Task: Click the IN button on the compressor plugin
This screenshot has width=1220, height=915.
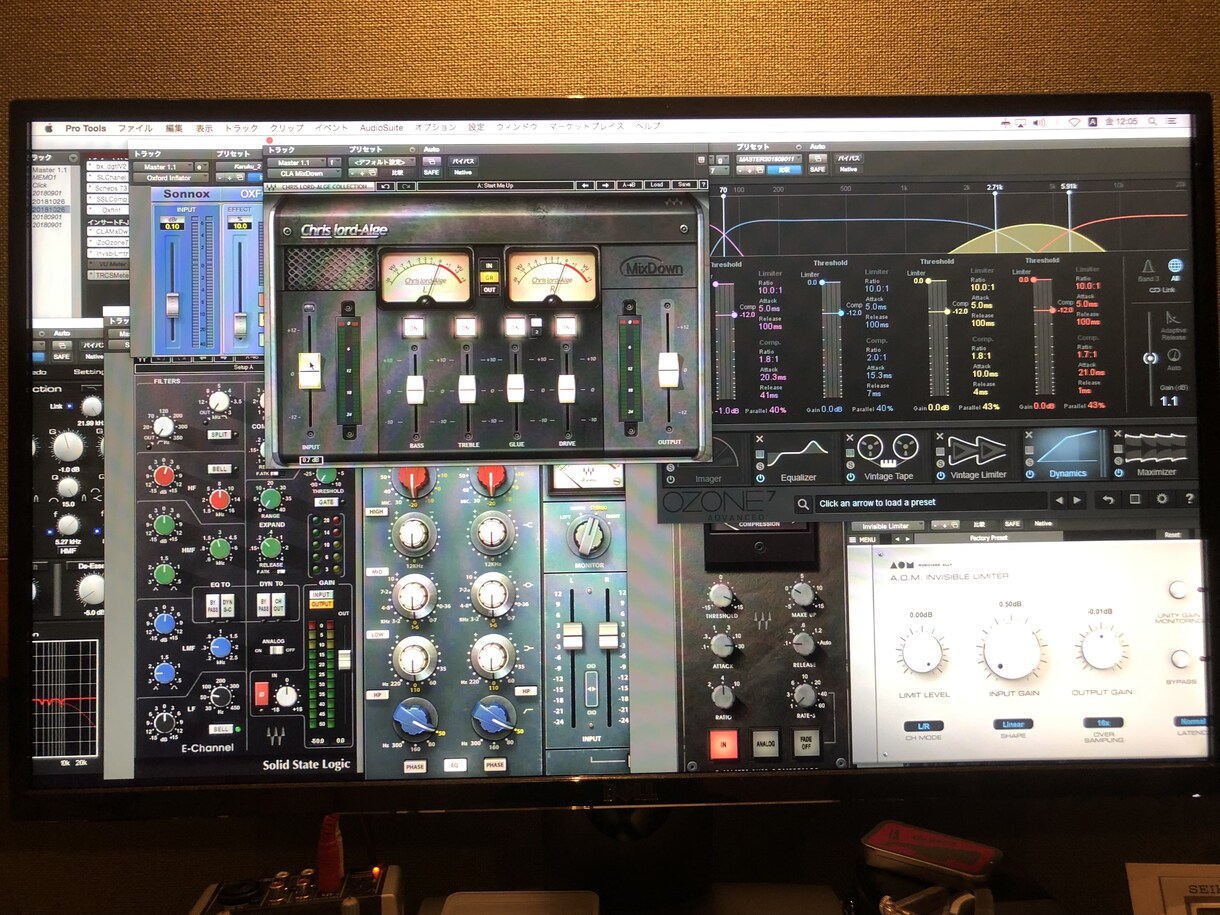Action: coord(723,743)
